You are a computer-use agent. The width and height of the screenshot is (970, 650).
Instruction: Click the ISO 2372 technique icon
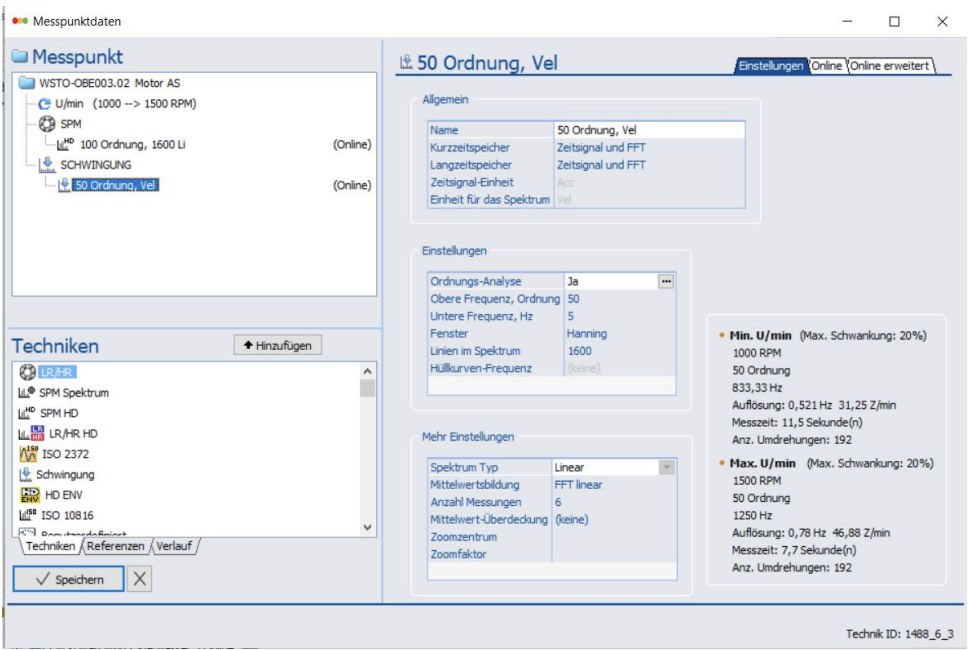point(28,454)
